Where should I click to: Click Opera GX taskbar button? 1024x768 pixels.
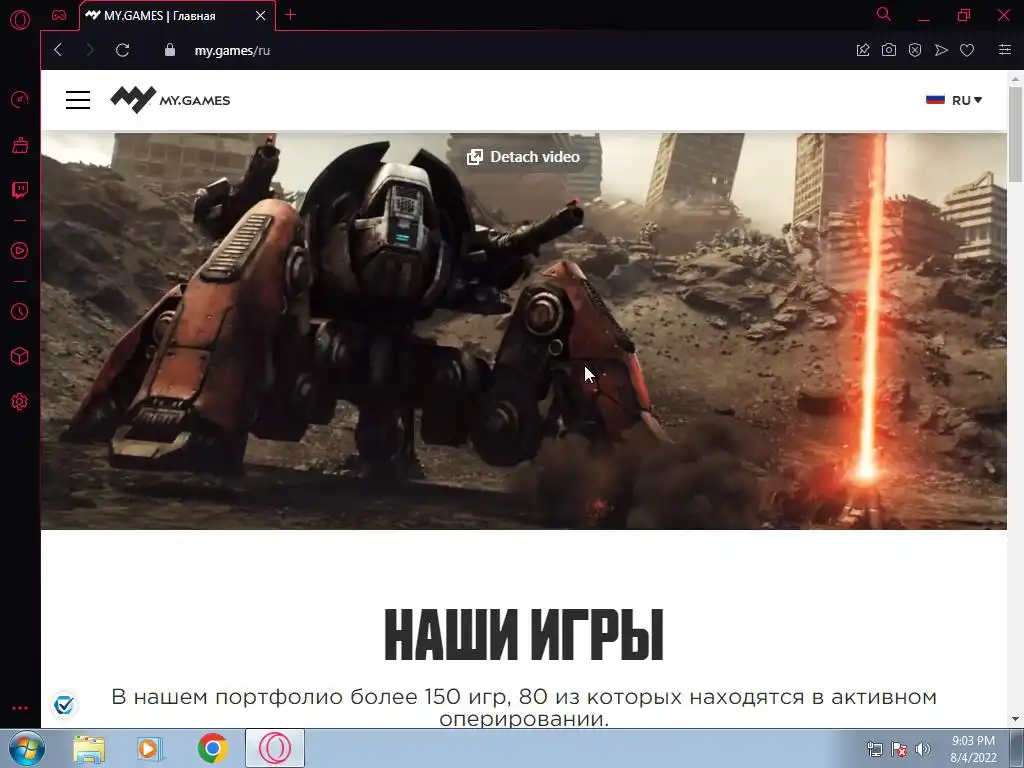275,748
